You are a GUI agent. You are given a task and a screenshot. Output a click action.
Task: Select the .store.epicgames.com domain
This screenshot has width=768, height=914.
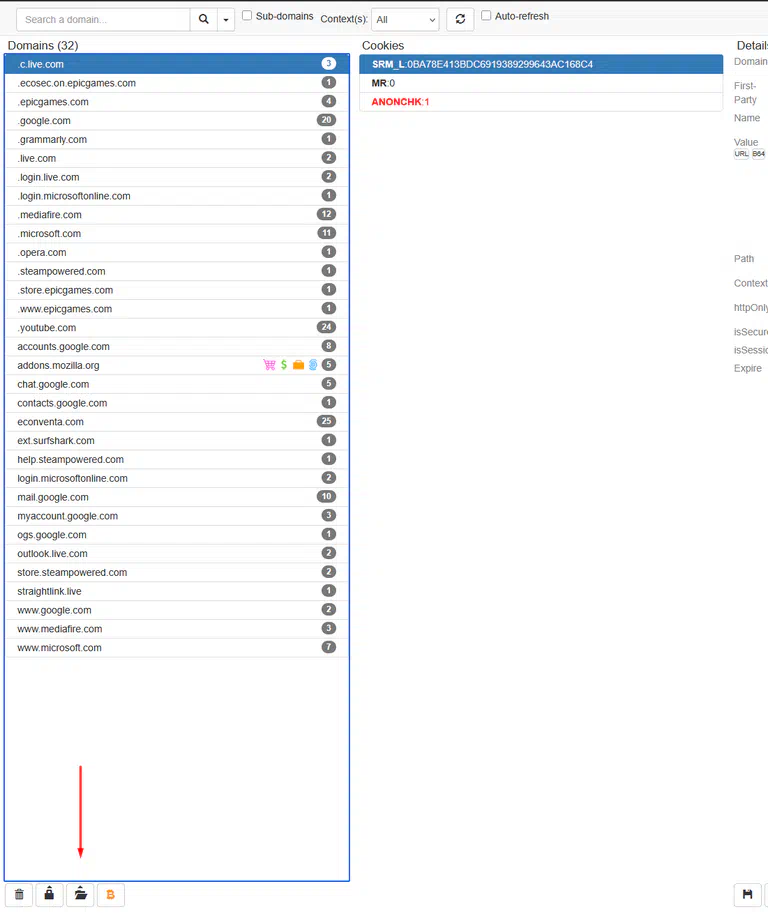click(x=177, y=290)
